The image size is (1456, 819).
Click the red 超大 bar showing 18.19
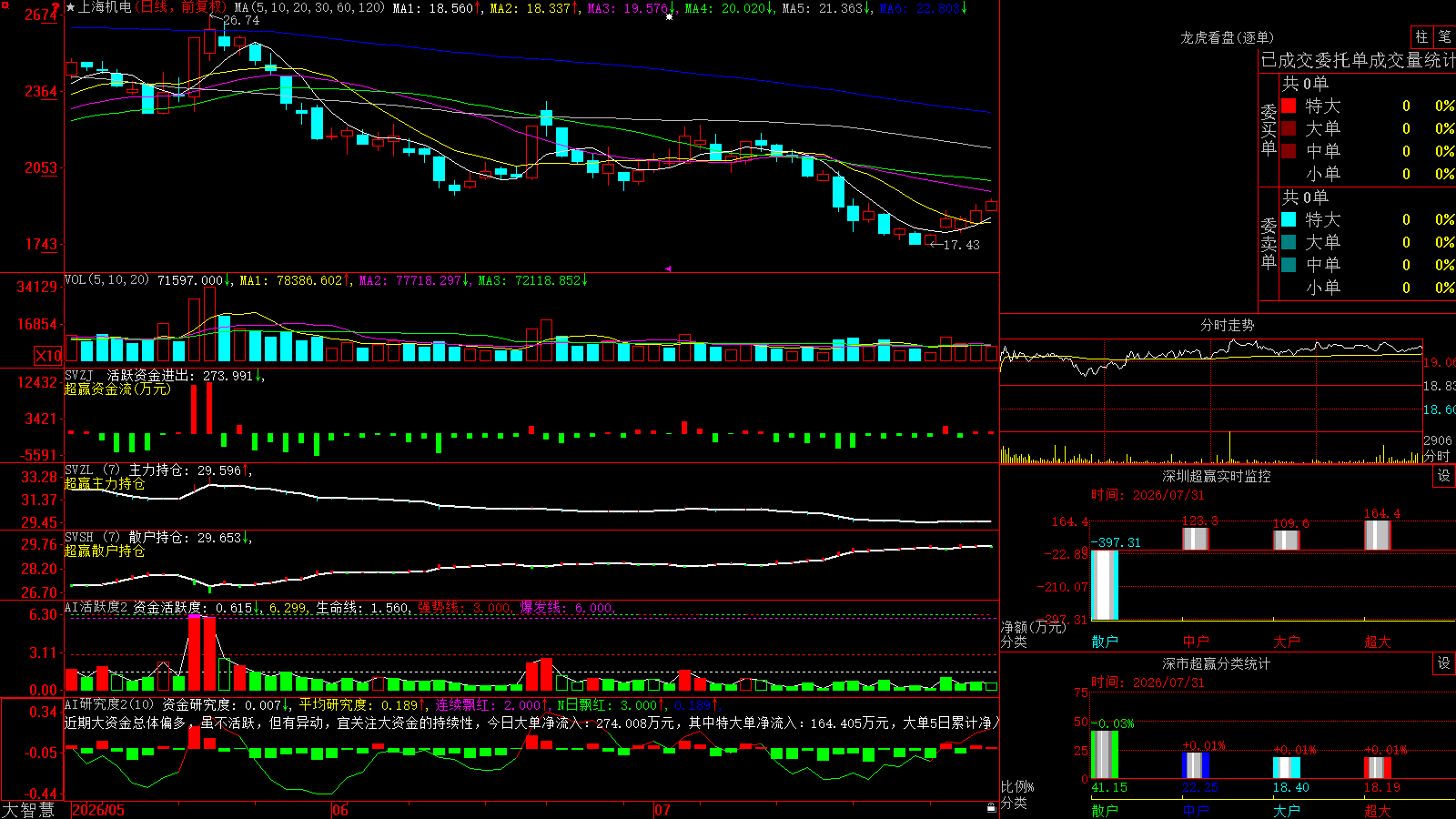1378,768
